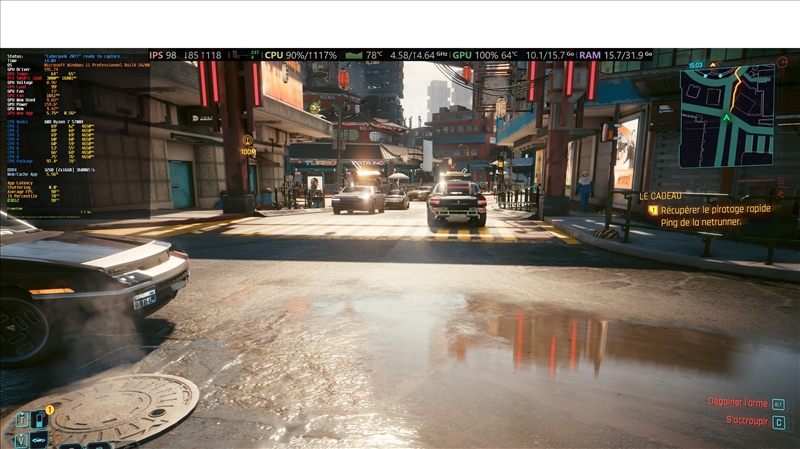Click the C key icon for crouching
The image size is (800, 449).
tap(779, 422)
